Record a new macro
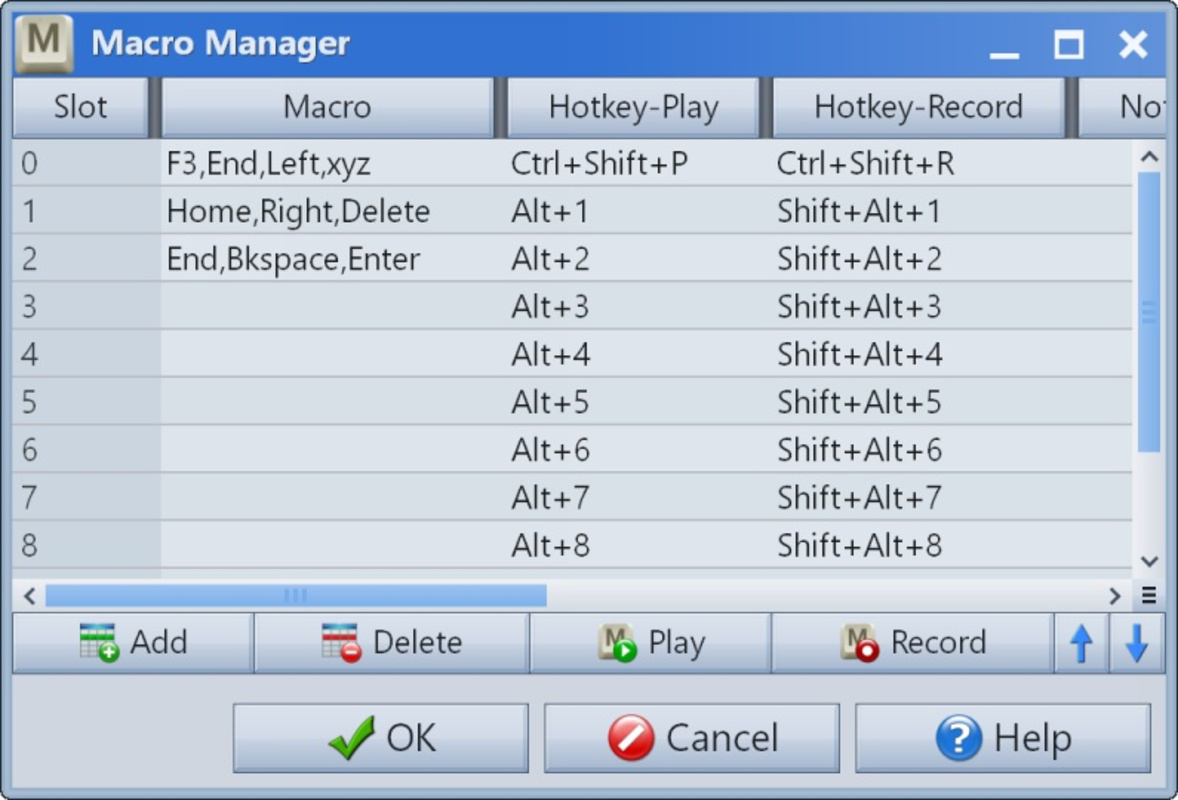The width and height of the screenshot is (1178, 800). 912,643
